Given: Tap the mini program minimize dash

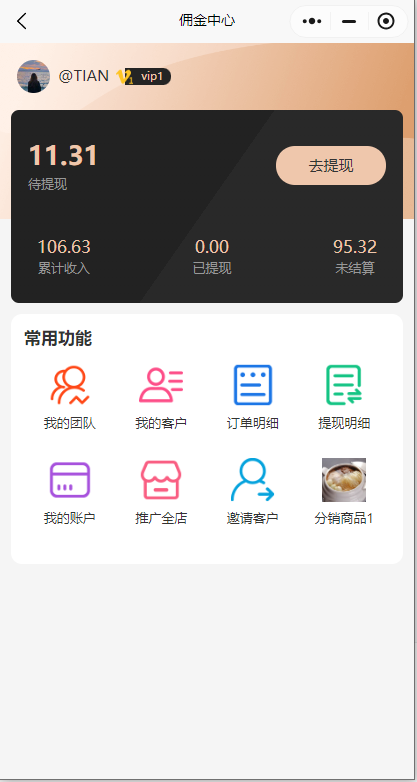Looking at the screenshot, I should (349, 21).
